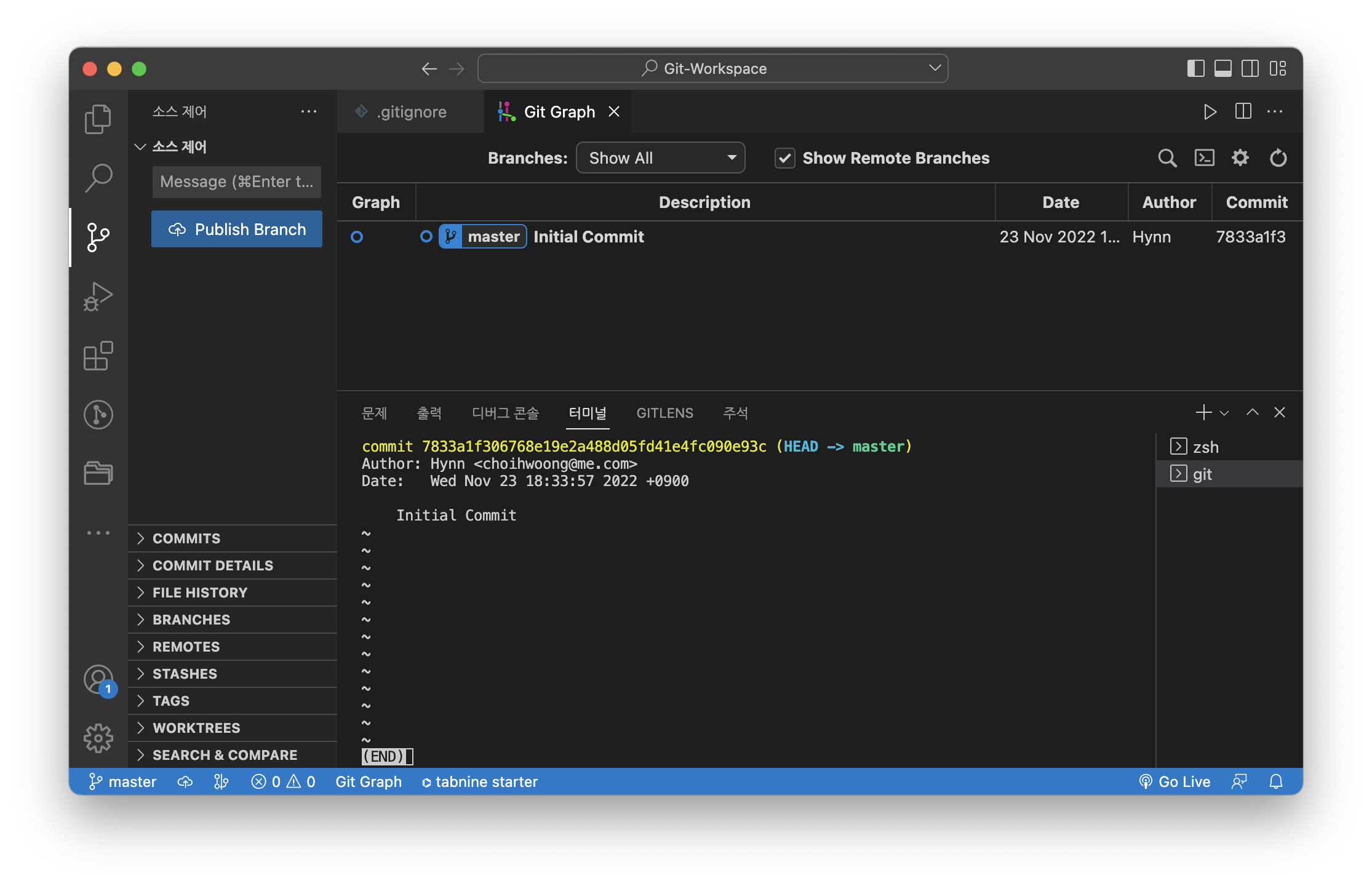The width and height of the screenshot is (1372, 886).
Task: Click the commit message input field
Action: [237, 182]
